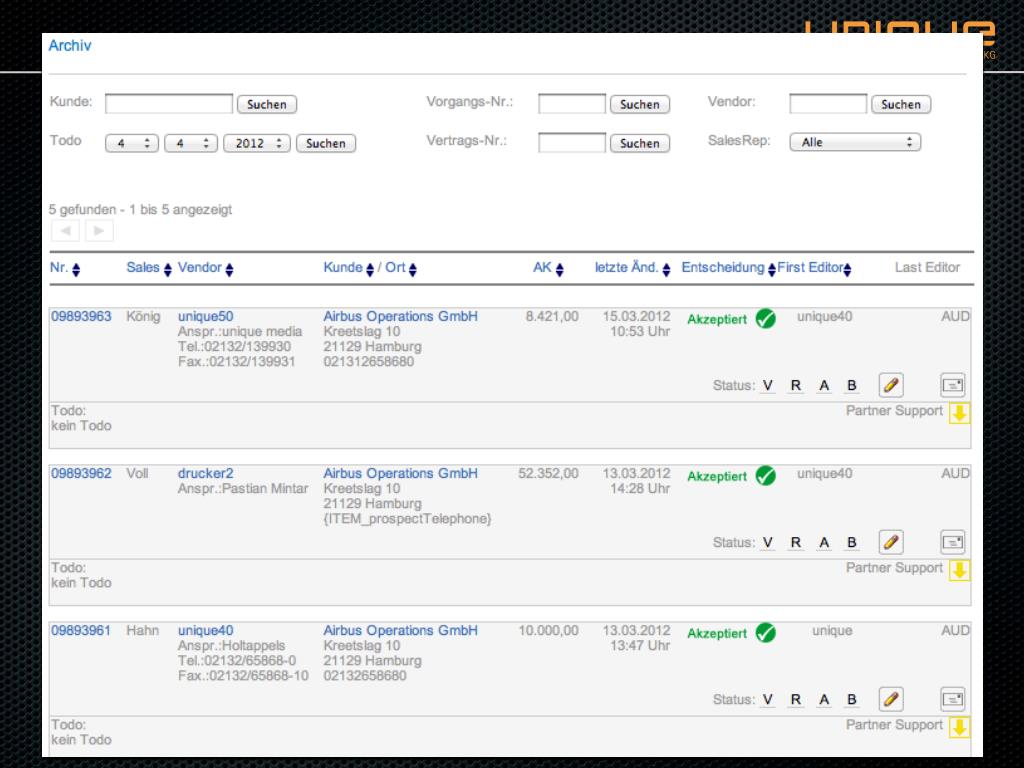This screenshot has width=1024, height=768.
Task: Open order number 09893962 link
Action: click(81, 473)
